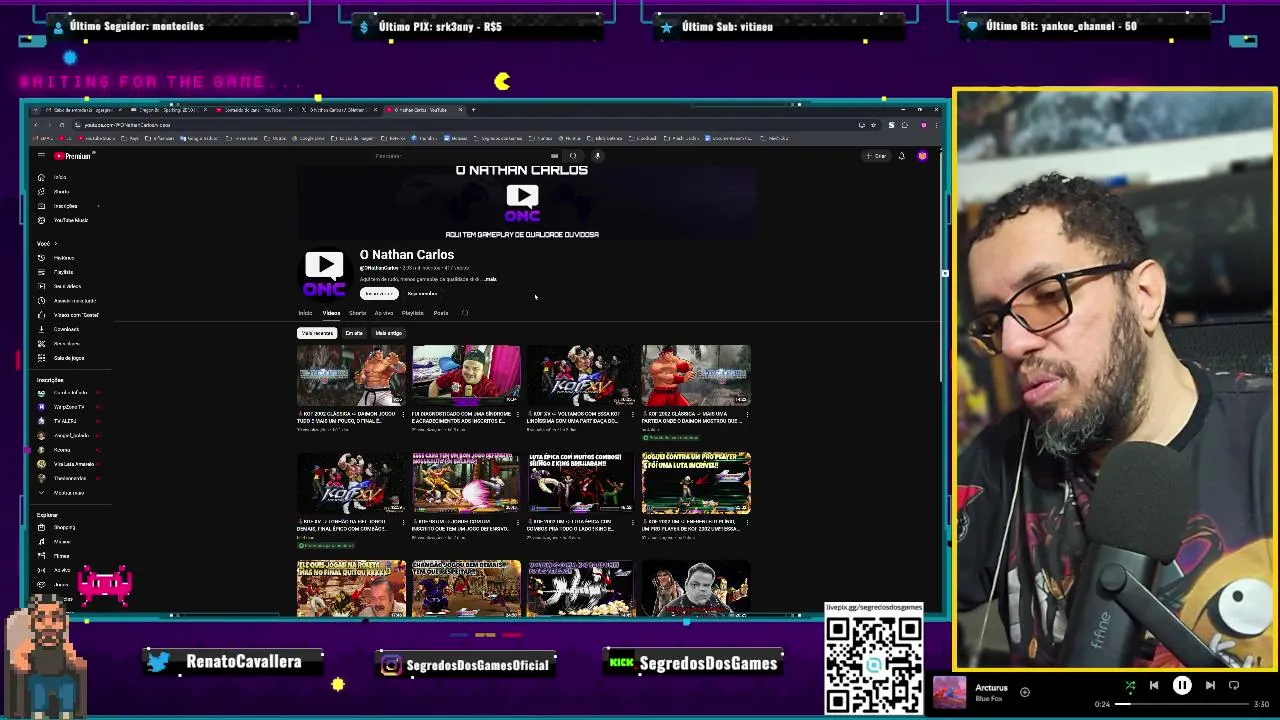Reload the page in the browser
The width and height of the screenshot is (1280, 720).
pyautogui.click(x=62, y=125)
